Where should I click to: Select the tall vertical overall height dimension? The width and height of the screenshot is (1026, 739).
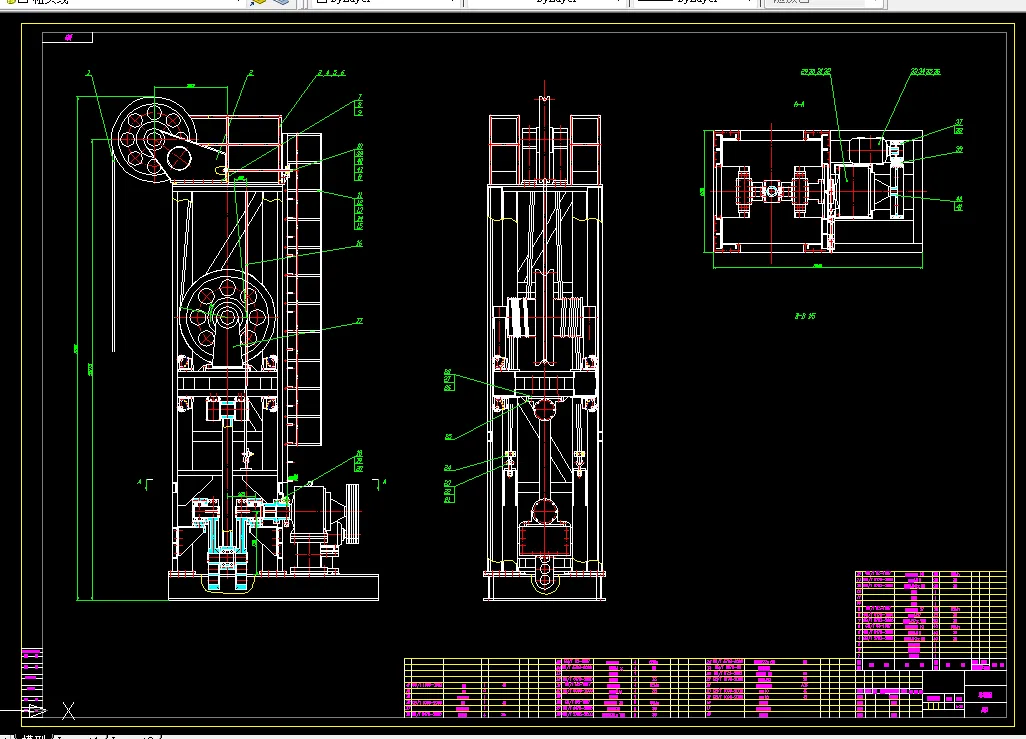tap(77, 348)
